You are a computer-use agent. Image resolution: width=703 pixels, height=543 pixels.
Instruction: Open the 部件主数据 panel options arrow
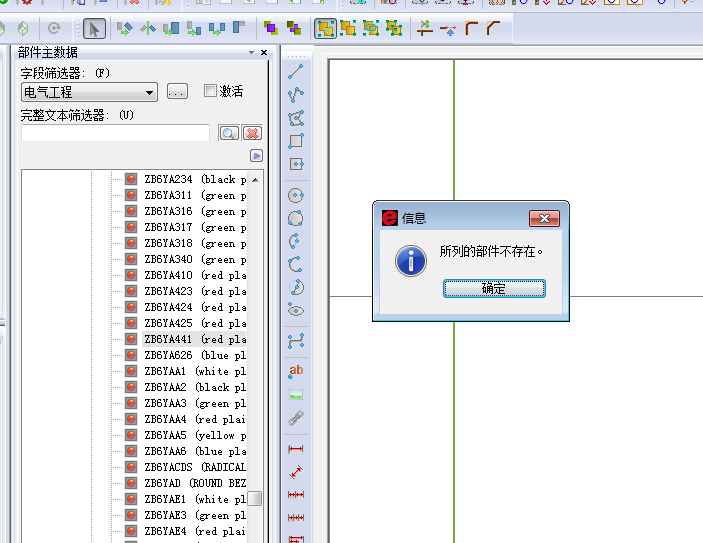(x=251, y=52)
